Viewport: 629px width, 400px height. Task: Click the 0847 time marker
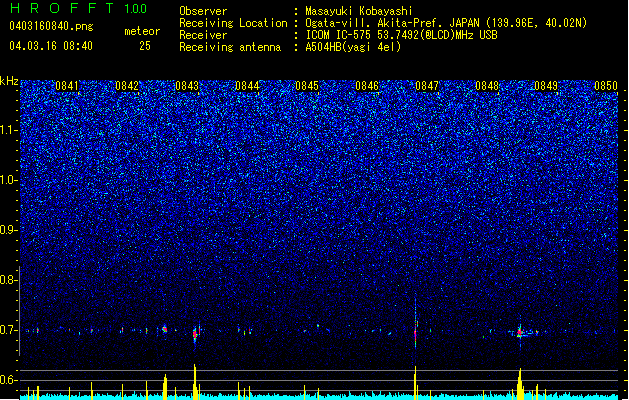[427, 86]
